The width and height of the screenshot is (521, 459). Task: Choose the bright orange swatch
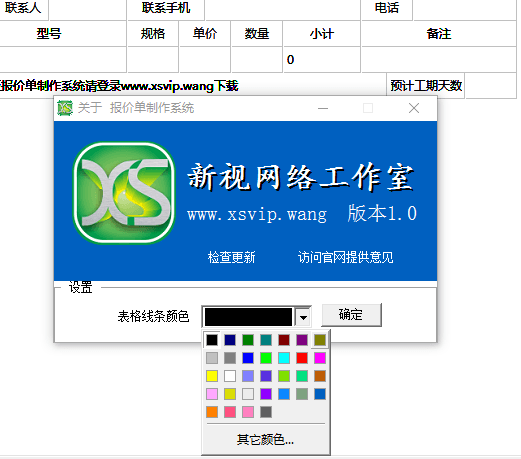[x=212, y=412]
